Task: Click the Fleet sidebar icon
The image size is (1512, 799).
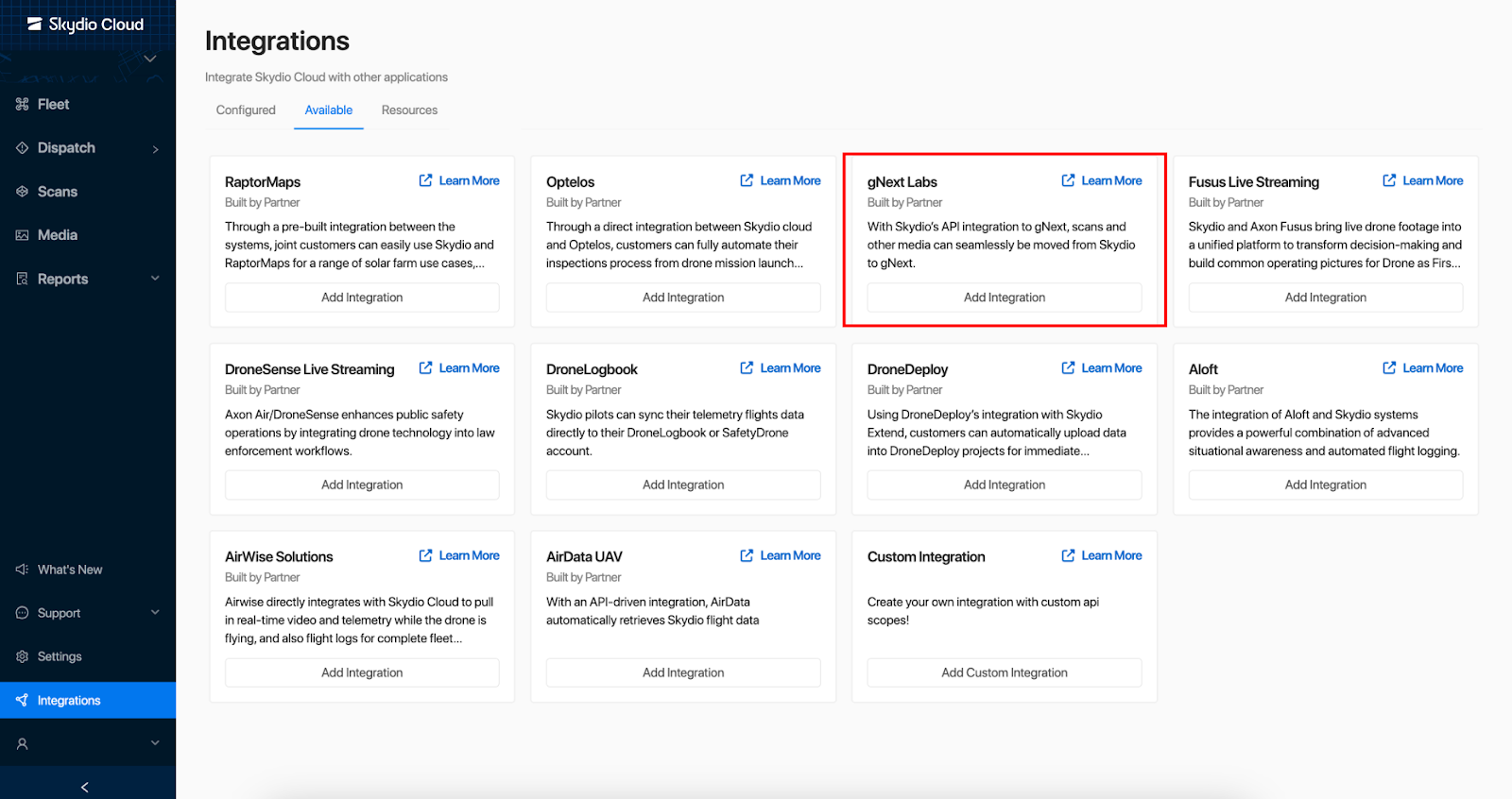Action: click(x=22, y=104)
